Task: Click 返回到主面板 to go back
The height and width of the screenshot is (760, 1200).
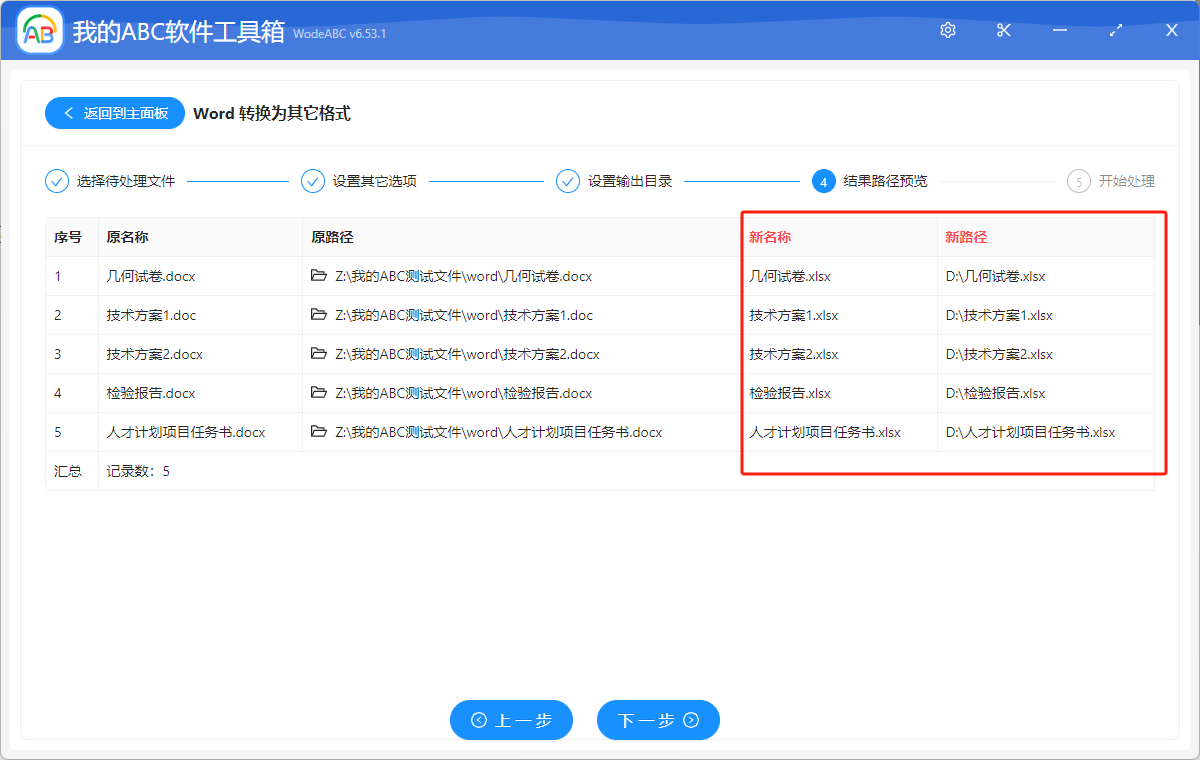Action: pos(114,113)
